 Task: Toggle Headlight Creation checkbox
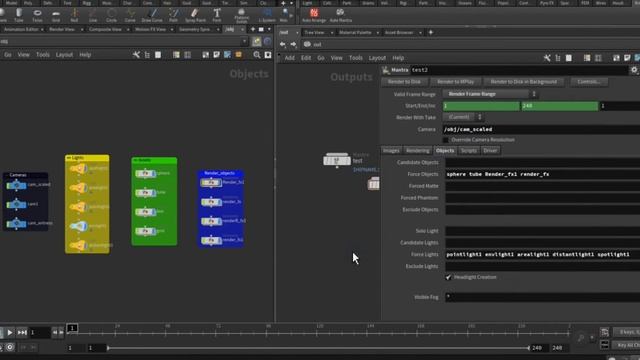(448, 277)
